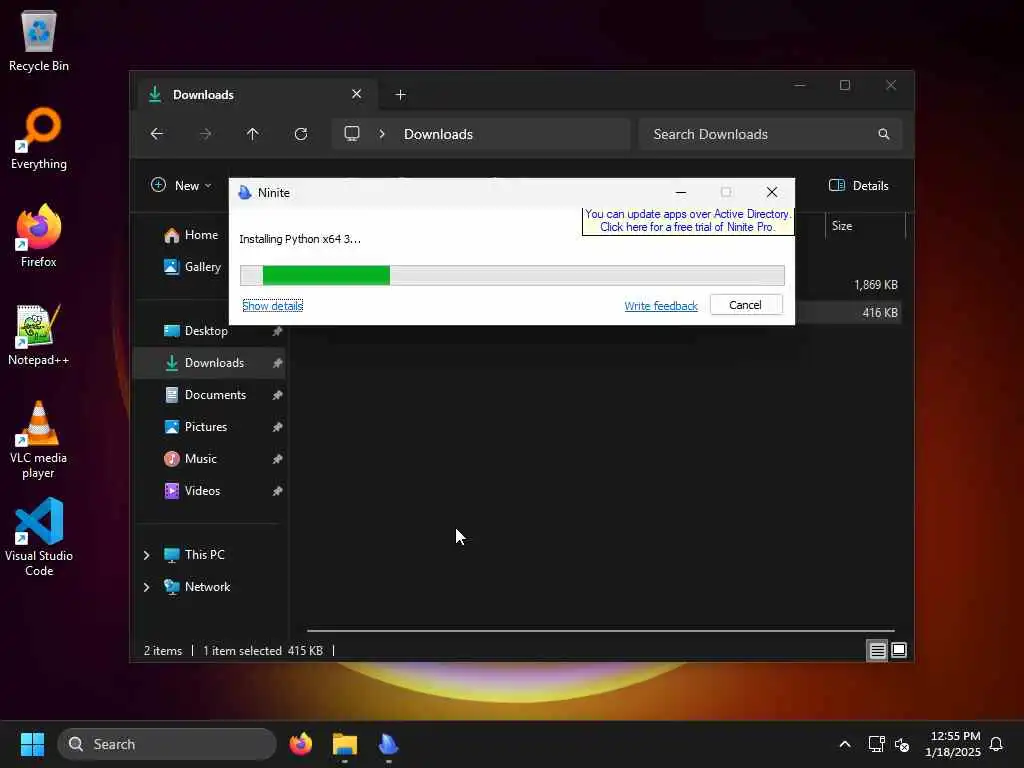Open the taskbar clock and date
The width and height of the screenshot is (1024, 768).
click(x=953, y=744)
